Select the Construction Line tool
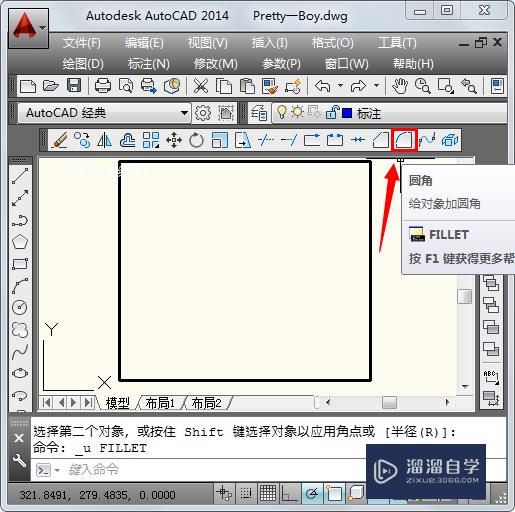The height and width of the screenshot is (512, 515). click(x=20, y=198)
